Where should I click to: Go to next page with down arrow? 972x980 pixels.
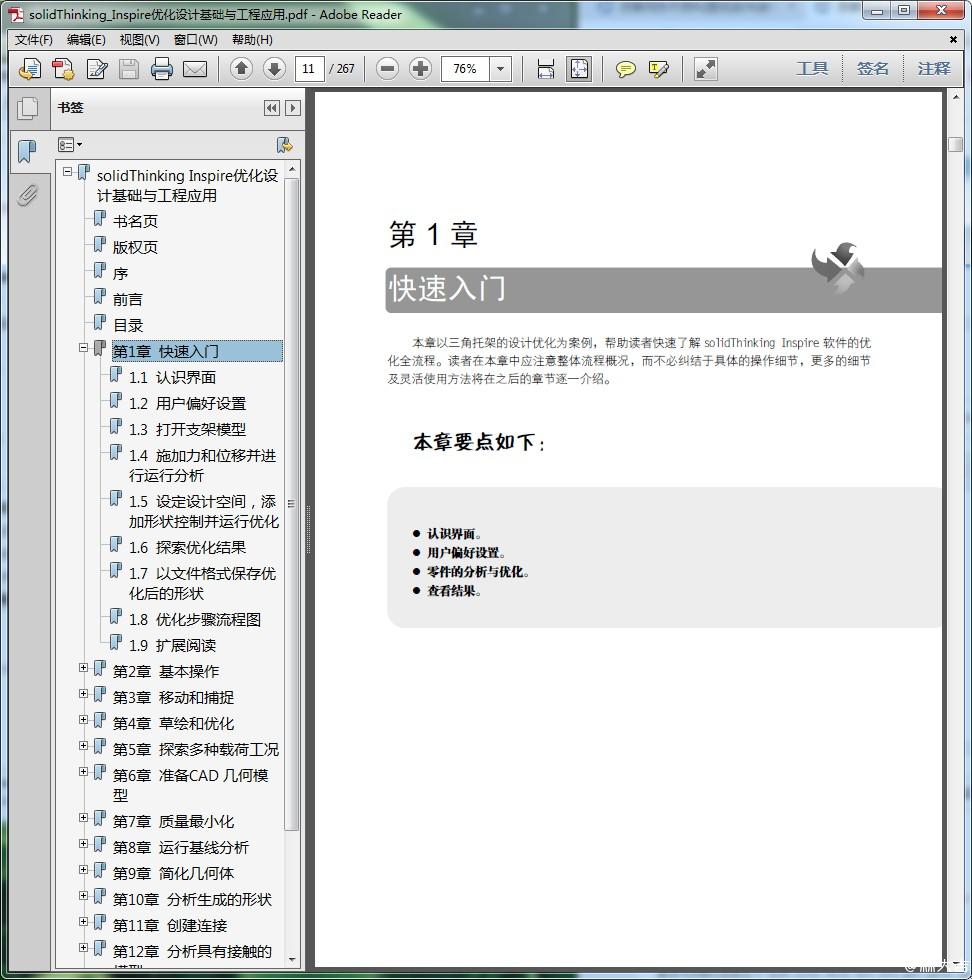point(274,69)
